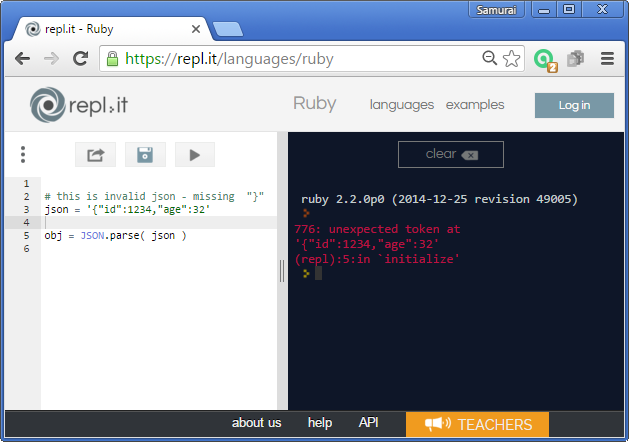Click line number 3 in the gutter
The width and height of the screenshot is (629, 442).
(x=26, y=210)
